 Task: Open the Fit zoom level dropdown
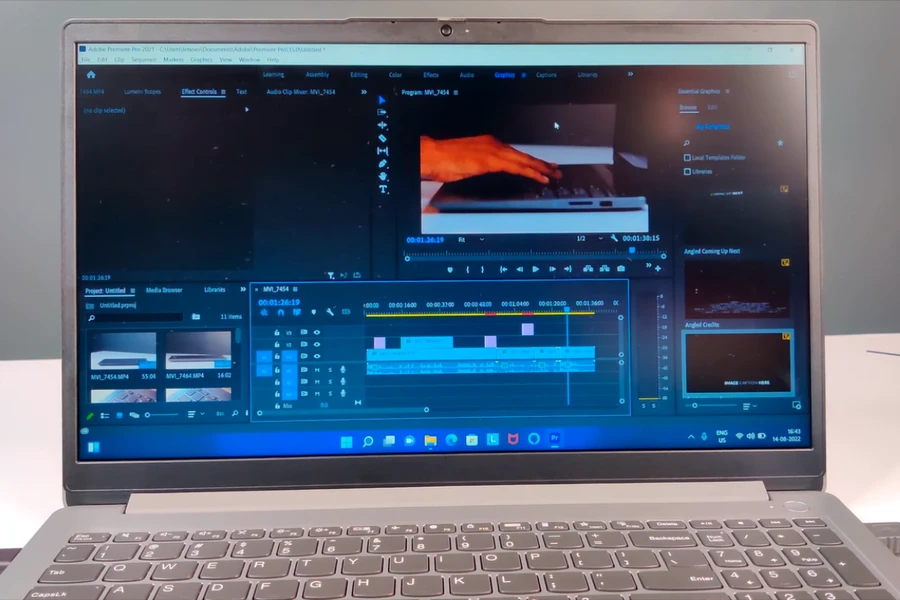(x=471, y=239)
